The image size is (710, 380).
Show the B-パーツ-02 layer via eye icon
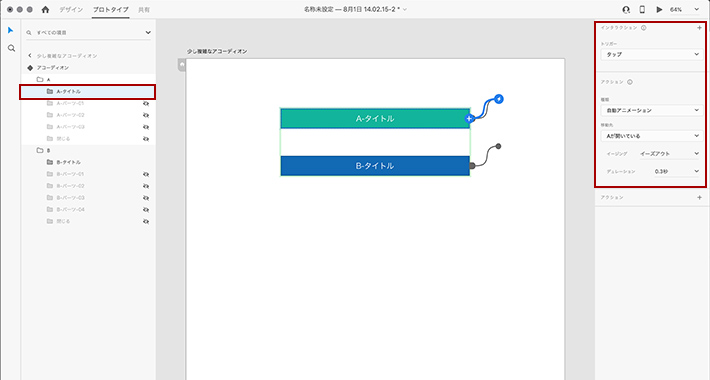(x=146, y=186)
